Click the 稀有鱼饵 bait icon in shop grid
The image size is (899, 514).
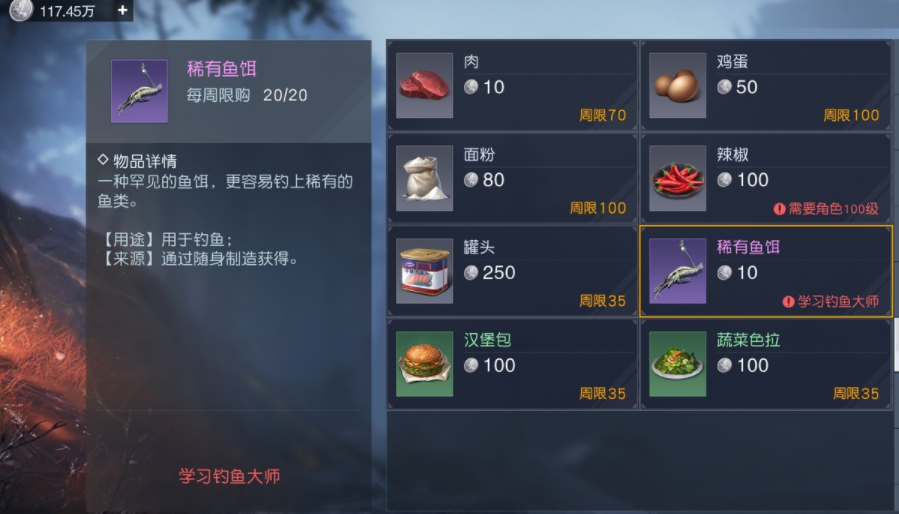pos(677,271)
